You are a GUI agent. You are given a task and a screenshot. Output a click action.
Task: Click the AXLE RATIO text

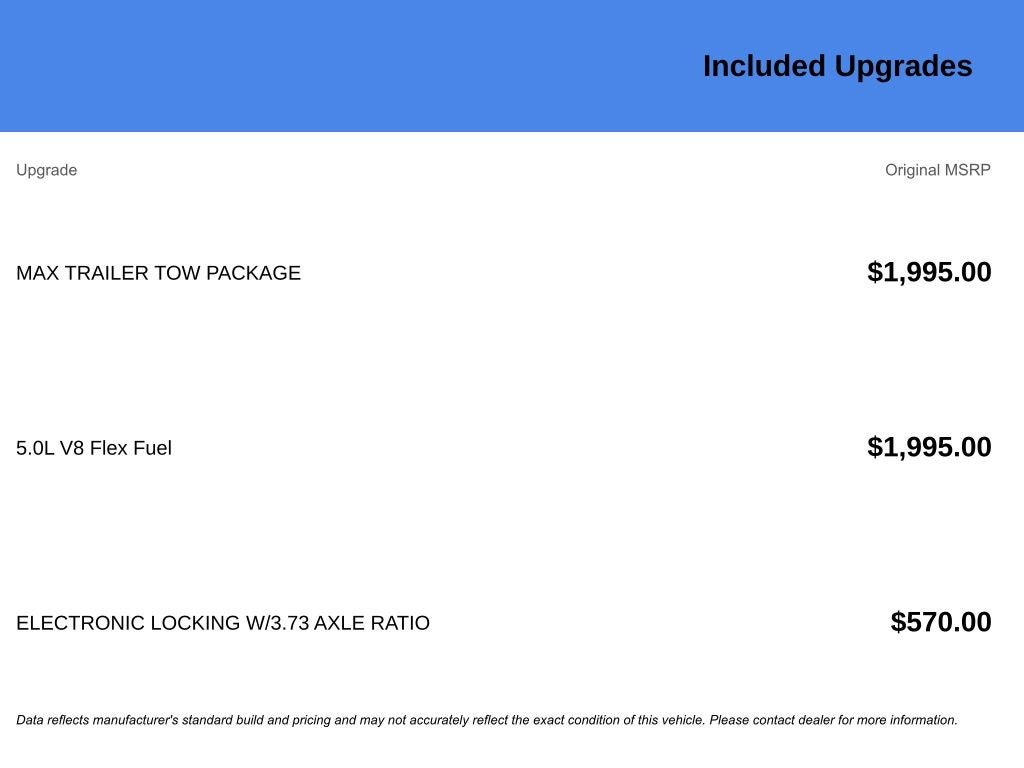click(372, 623)
